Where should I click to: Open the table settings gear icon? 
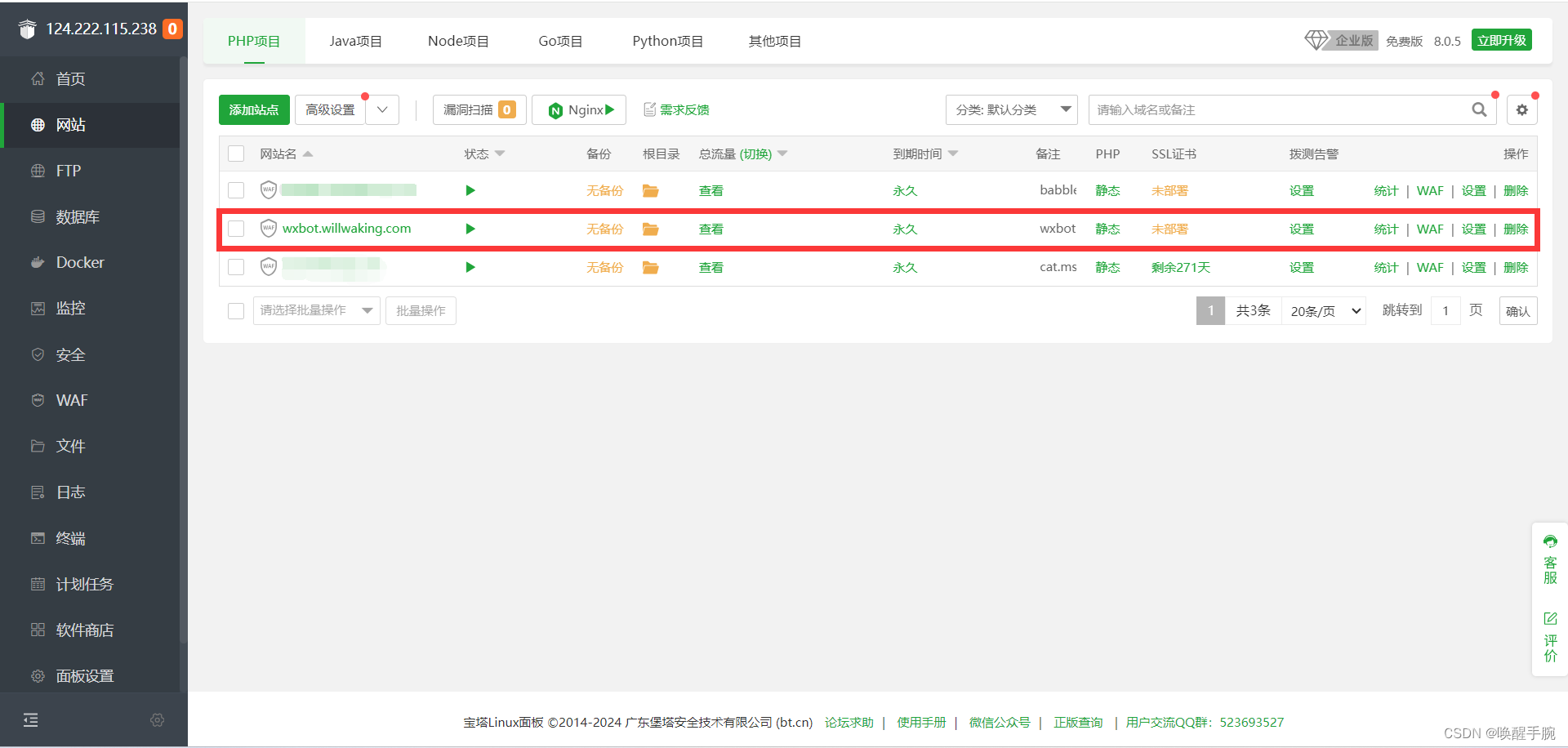[1522, 109]
